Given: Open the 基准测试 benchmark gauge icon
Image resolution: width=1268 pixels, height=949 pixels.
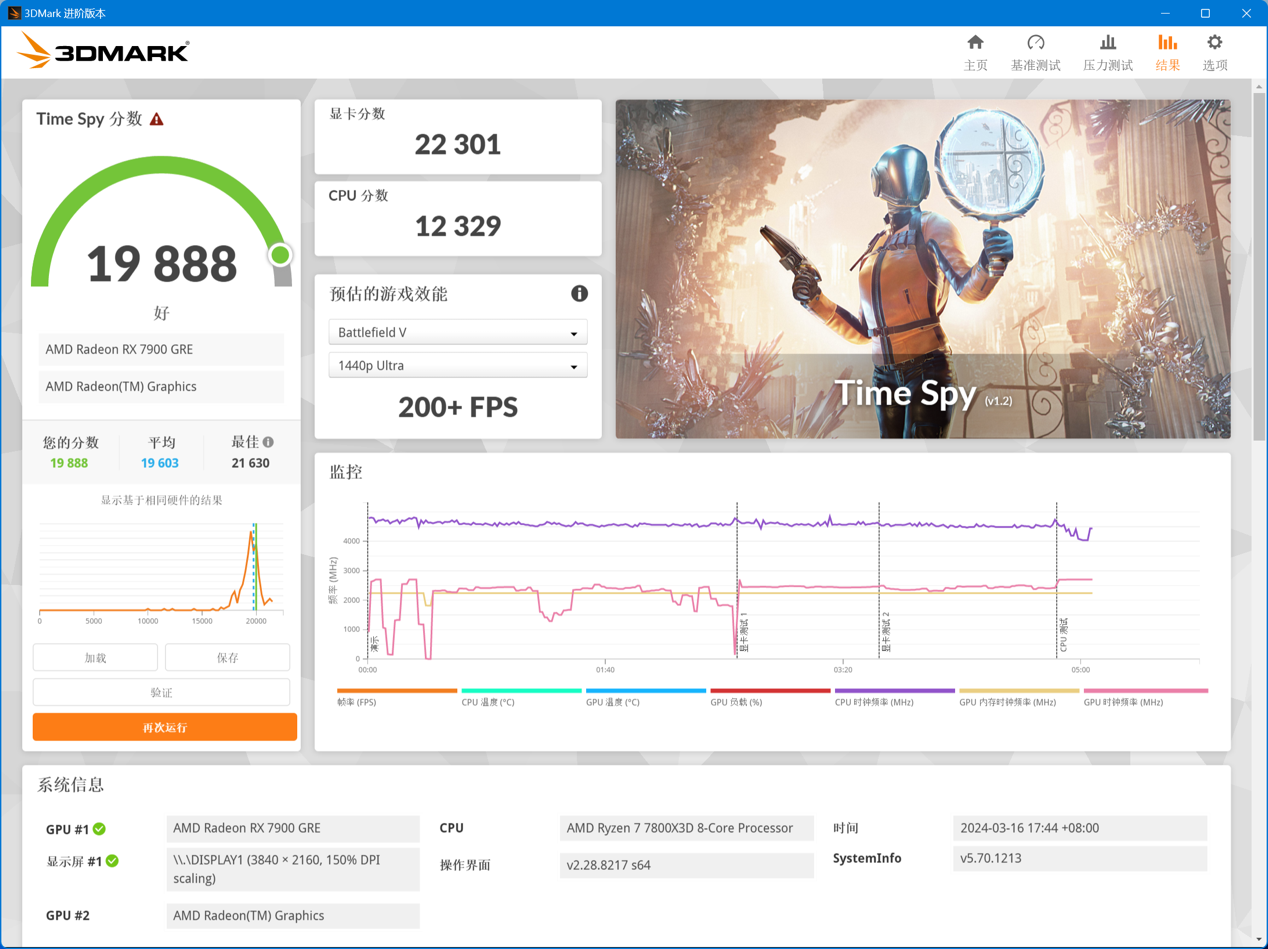Looking at the screenshot, I should click(x=1035, y=43).
